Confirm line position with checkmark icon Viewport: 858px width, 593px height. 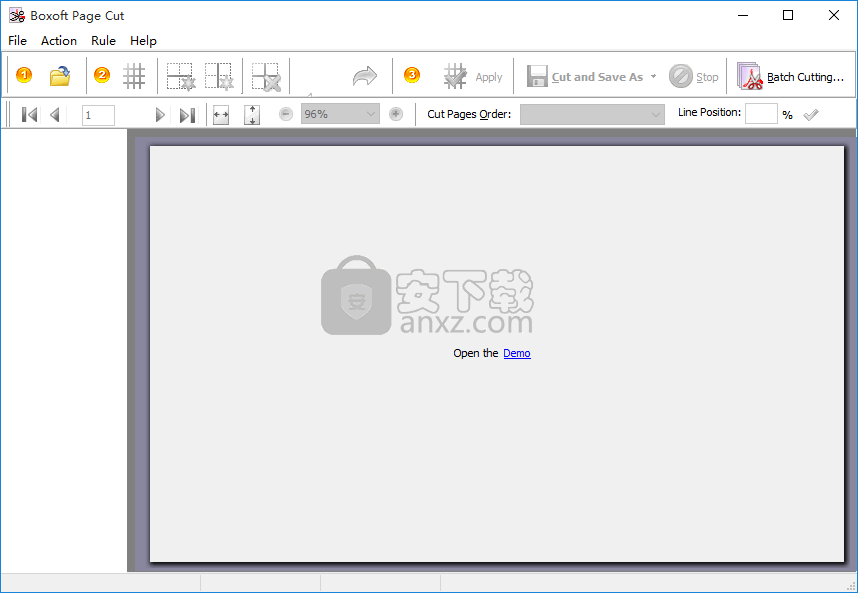point(811,114)
